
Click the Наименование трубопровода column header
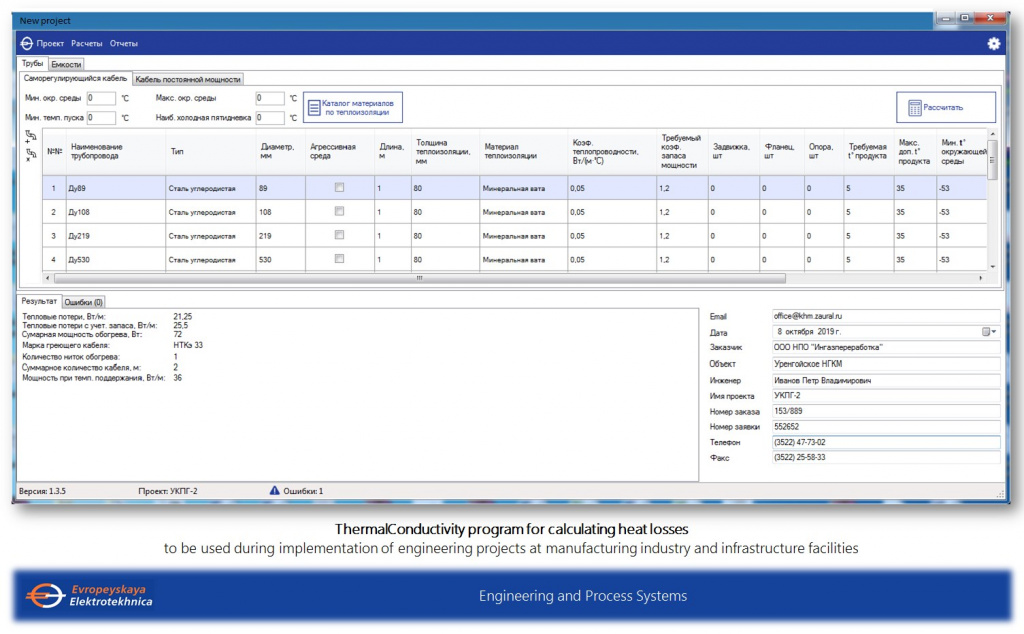[x=116, y=151]
